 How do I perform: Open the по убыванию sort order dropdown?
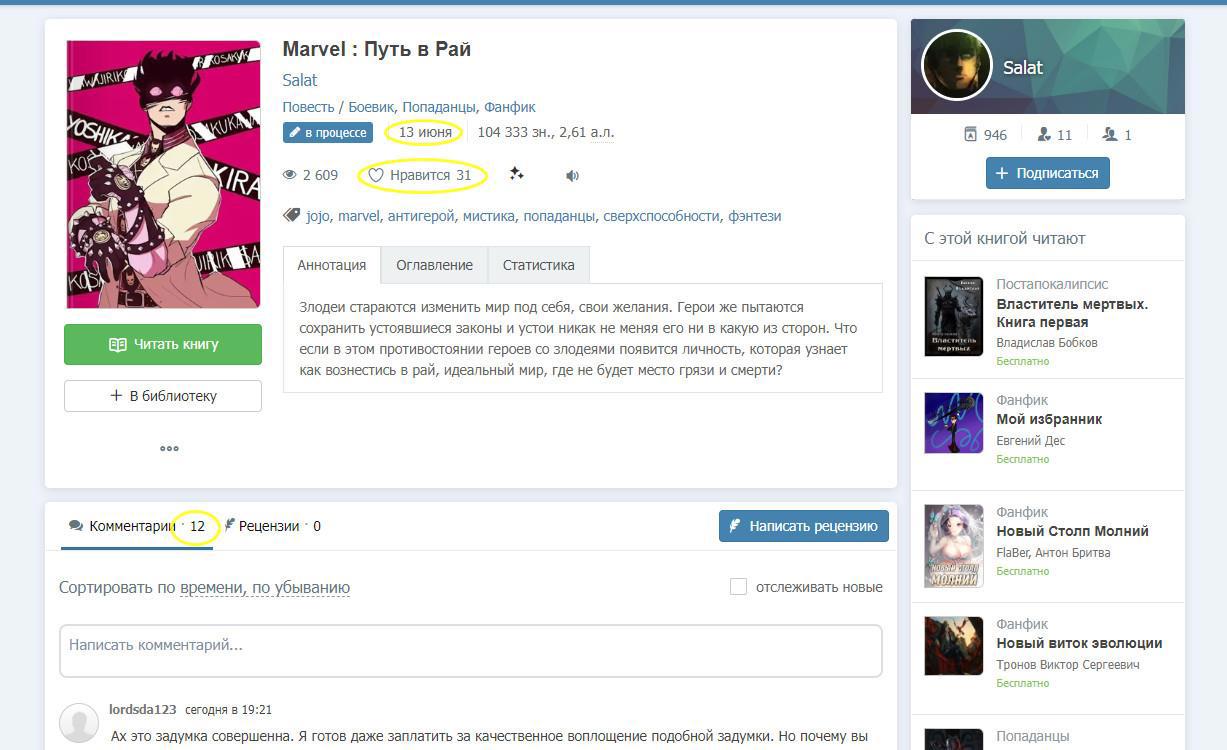pos(301,587)
